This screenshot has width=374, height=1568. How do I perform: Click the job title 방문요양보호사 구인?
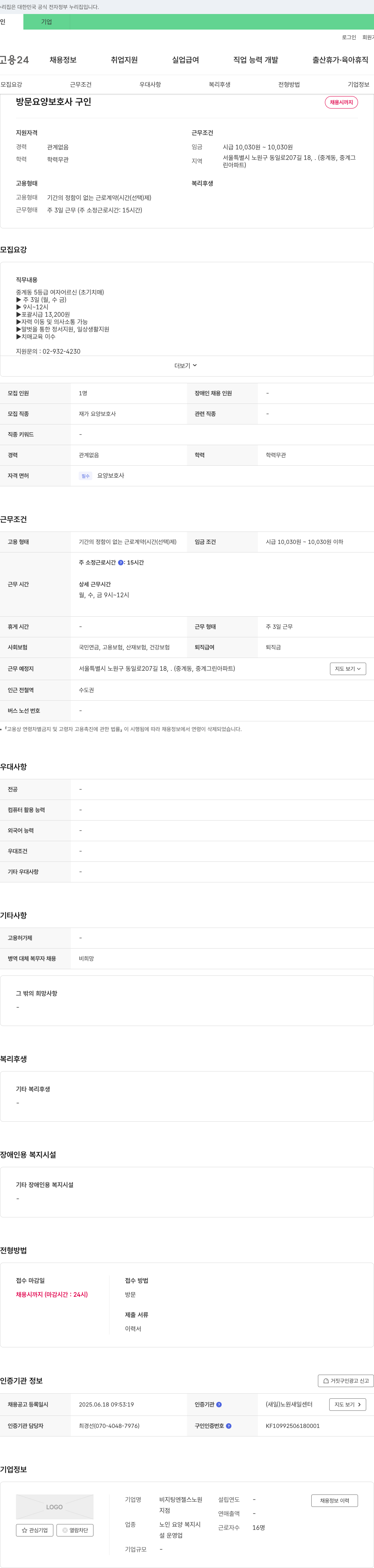[54, 102]
